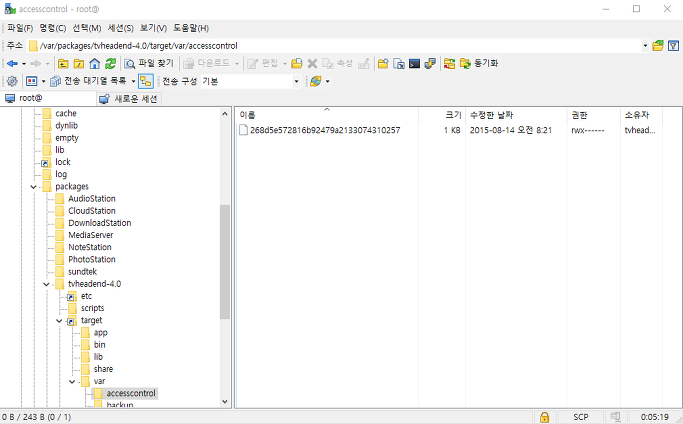Collapse the tvheadend-4.0 tree node

pyautogui.click(x=46, y=284)
